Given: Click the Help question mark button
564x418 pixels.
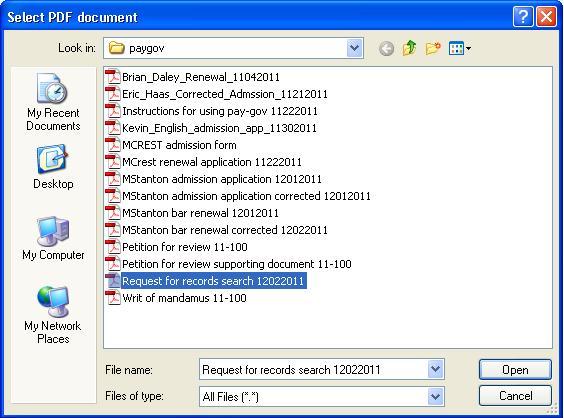Looking at the screenshot, I should [523, 17].
